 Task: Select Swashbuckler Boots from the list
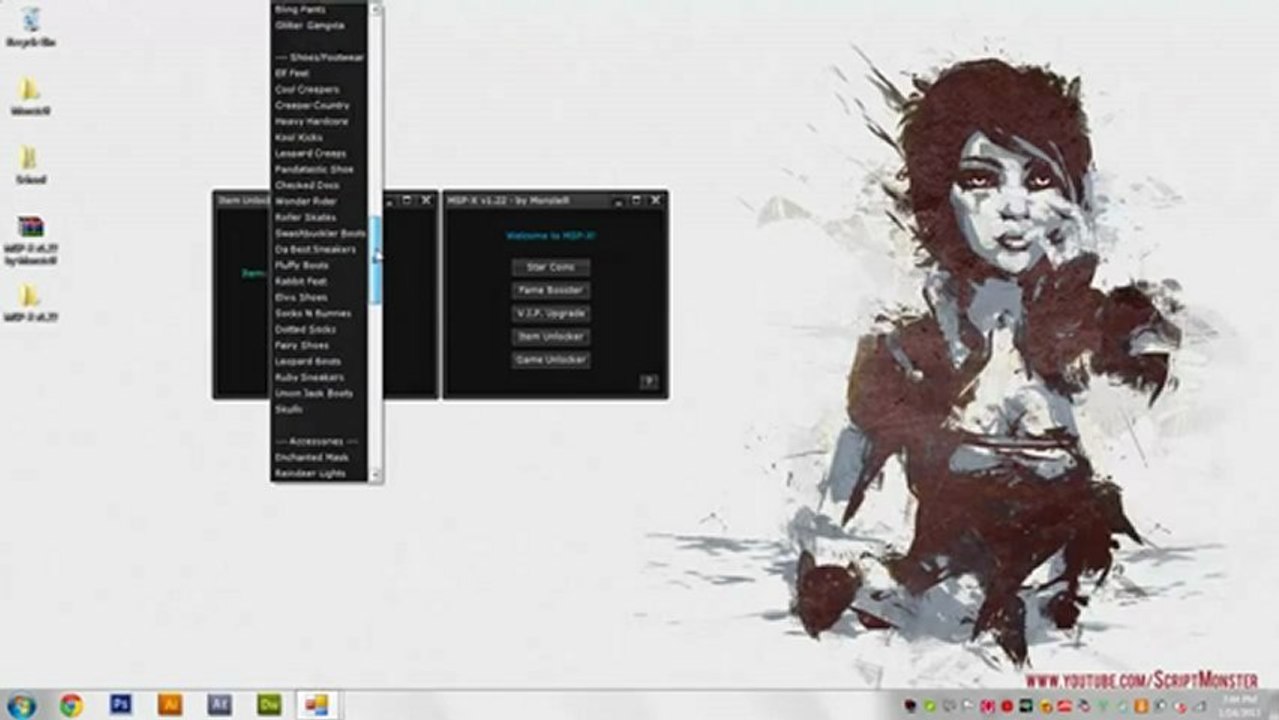[x=320, y=233]
